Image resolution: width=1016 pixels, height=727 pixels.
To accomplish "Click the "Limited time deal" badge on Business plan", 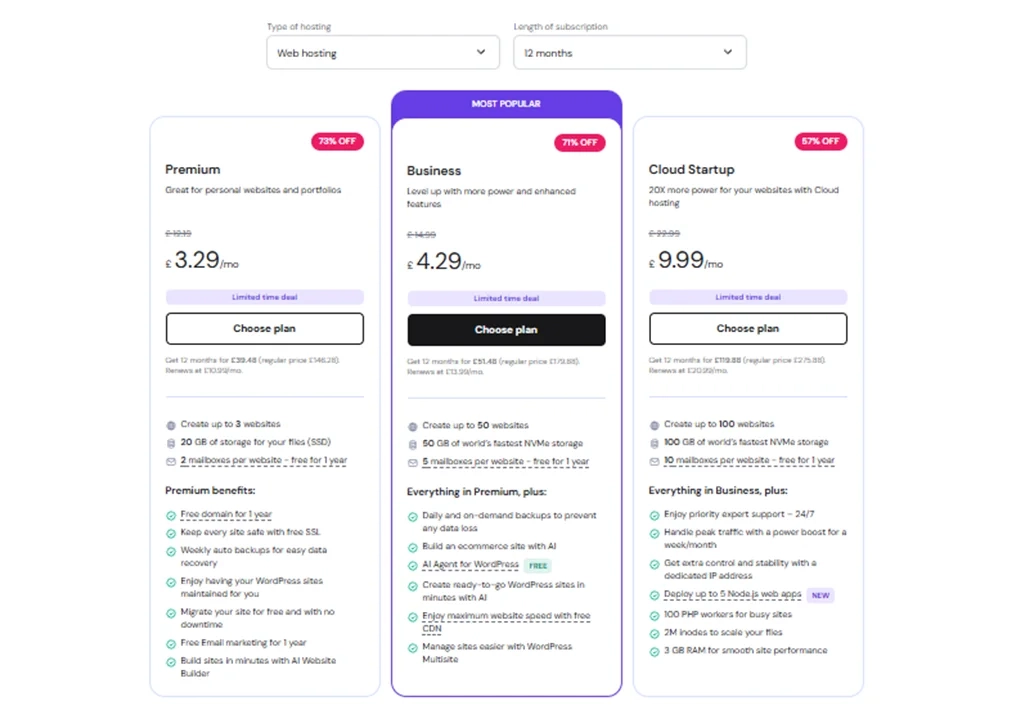I will tap(506, 297).
